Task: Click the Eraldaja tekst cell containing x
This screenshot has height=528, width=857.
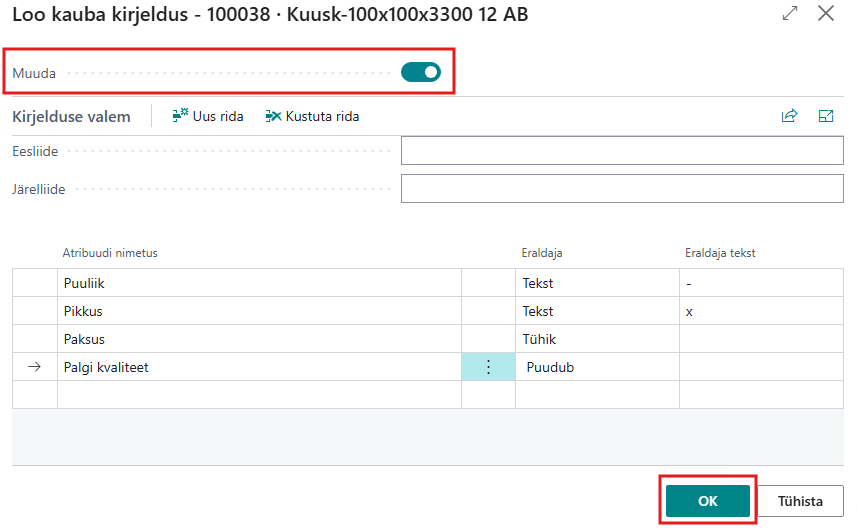Action: click(x=760, y=311)
